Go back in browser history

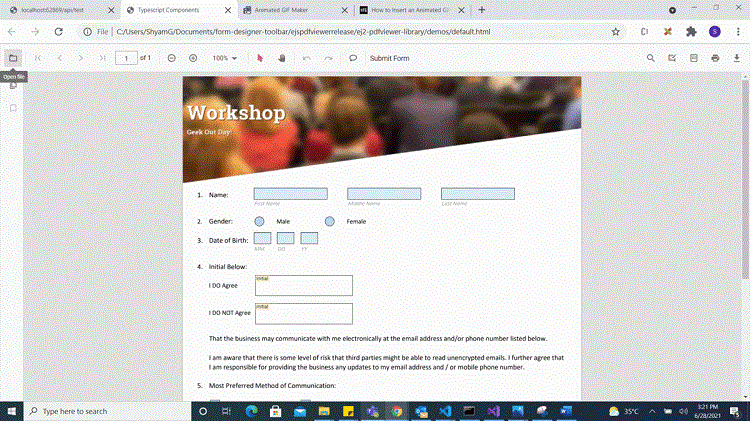[12, 32]
